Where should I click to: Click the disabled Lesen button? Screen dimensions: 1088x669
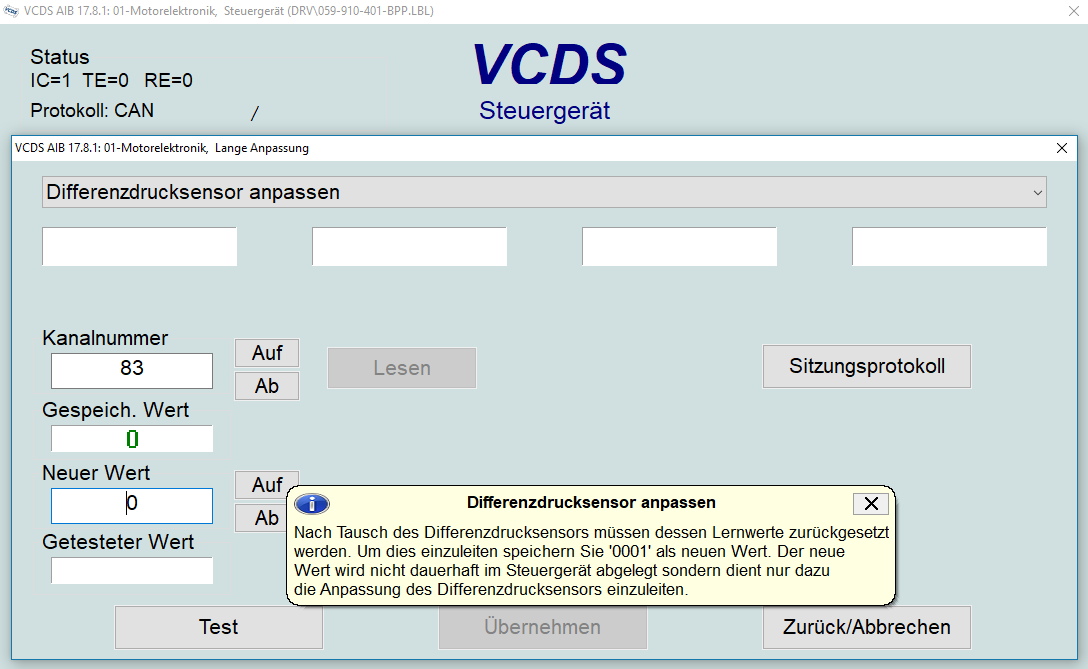coord(402,368)
